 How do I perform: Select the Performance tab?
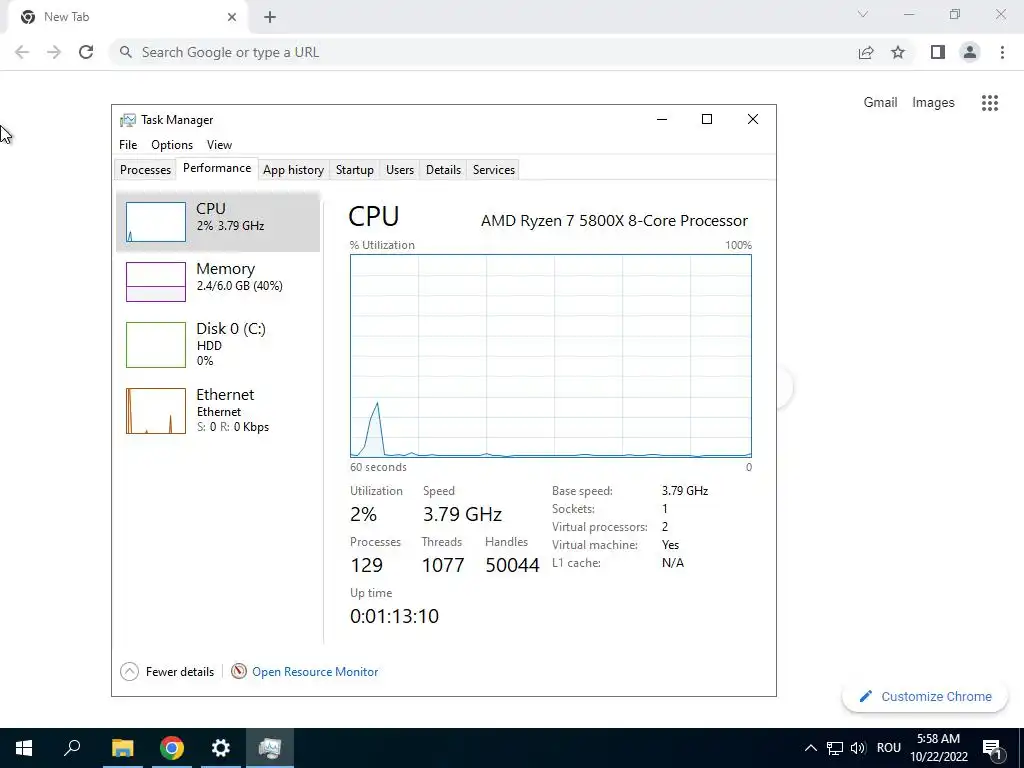[x=217, y=168]
